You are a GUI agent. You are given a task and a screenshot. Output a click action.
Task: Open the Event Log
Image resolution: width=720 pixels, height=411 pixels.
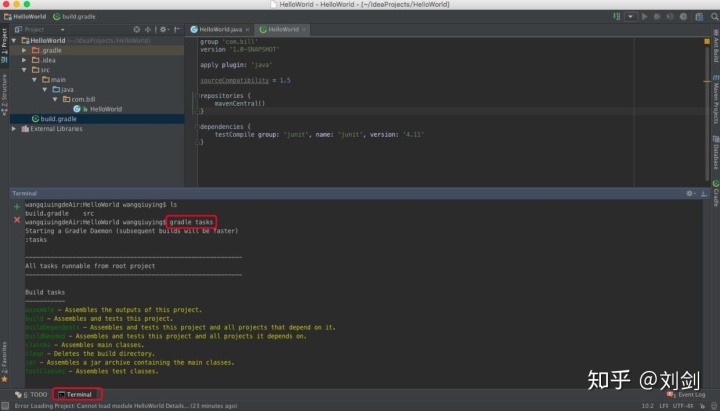pyautogui.click(x=686, y=394)
